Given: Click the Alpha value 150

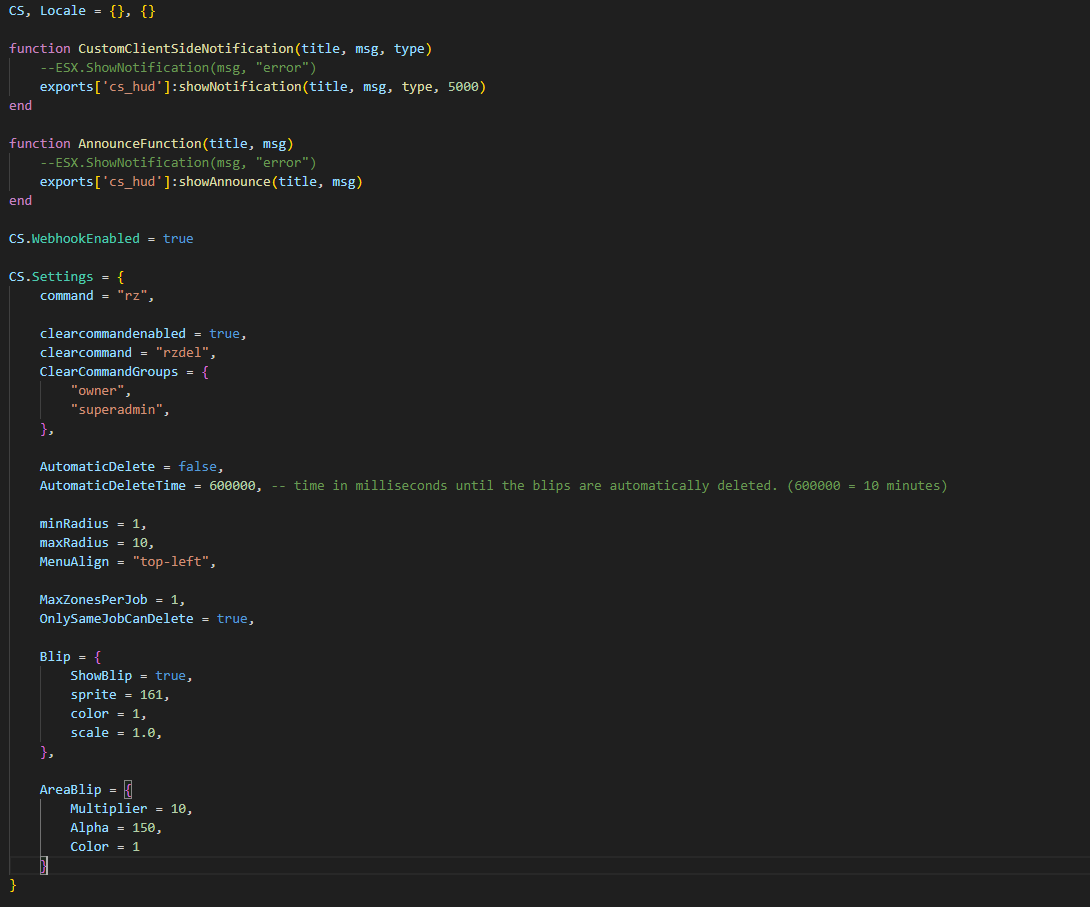Looking at the screenshot, I should (143, 827).
